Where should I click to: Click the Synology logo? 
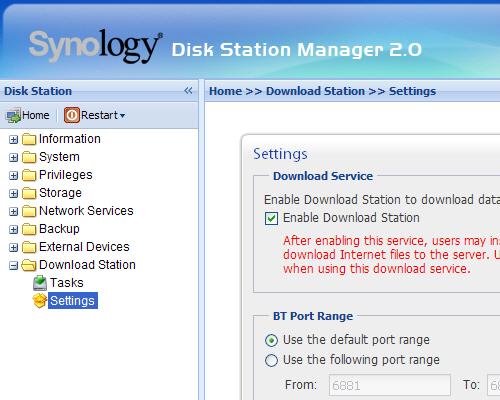(96, 46)
